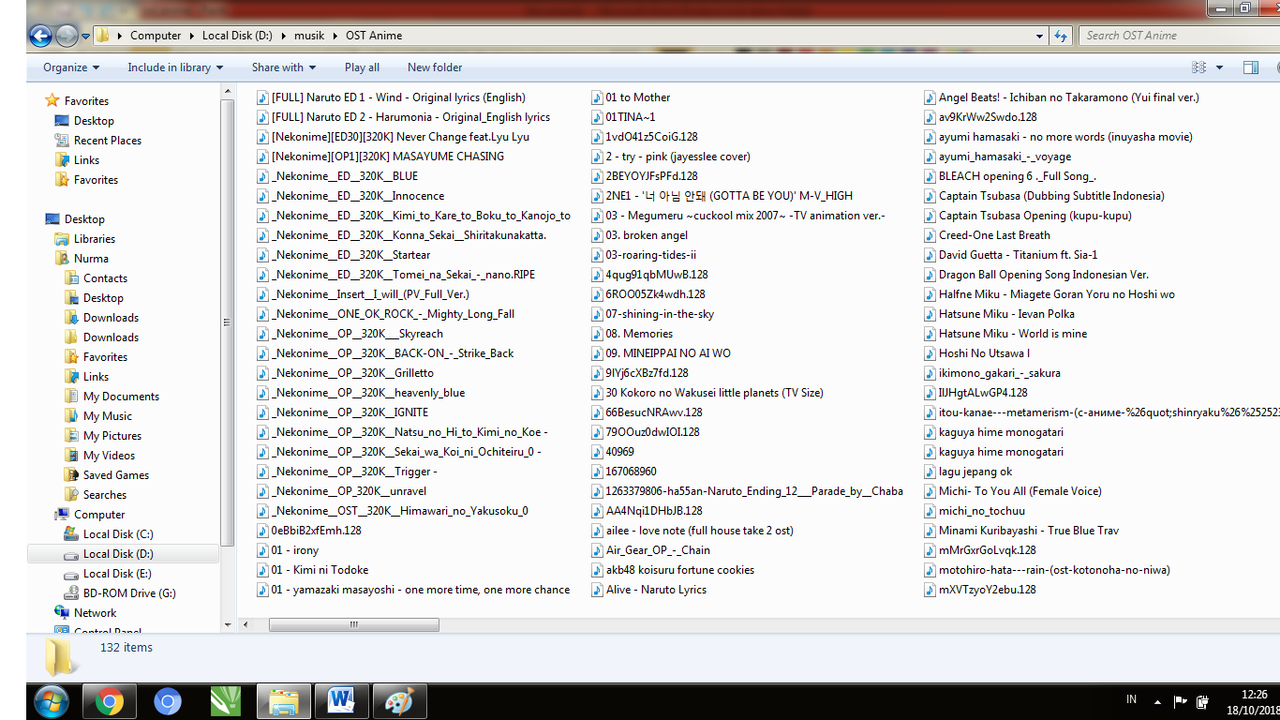The height and width of the screenshot is (720, 1280).
Task: Select file '01 - Kimi ni Todoke'
Action: [x=319, y=570]
